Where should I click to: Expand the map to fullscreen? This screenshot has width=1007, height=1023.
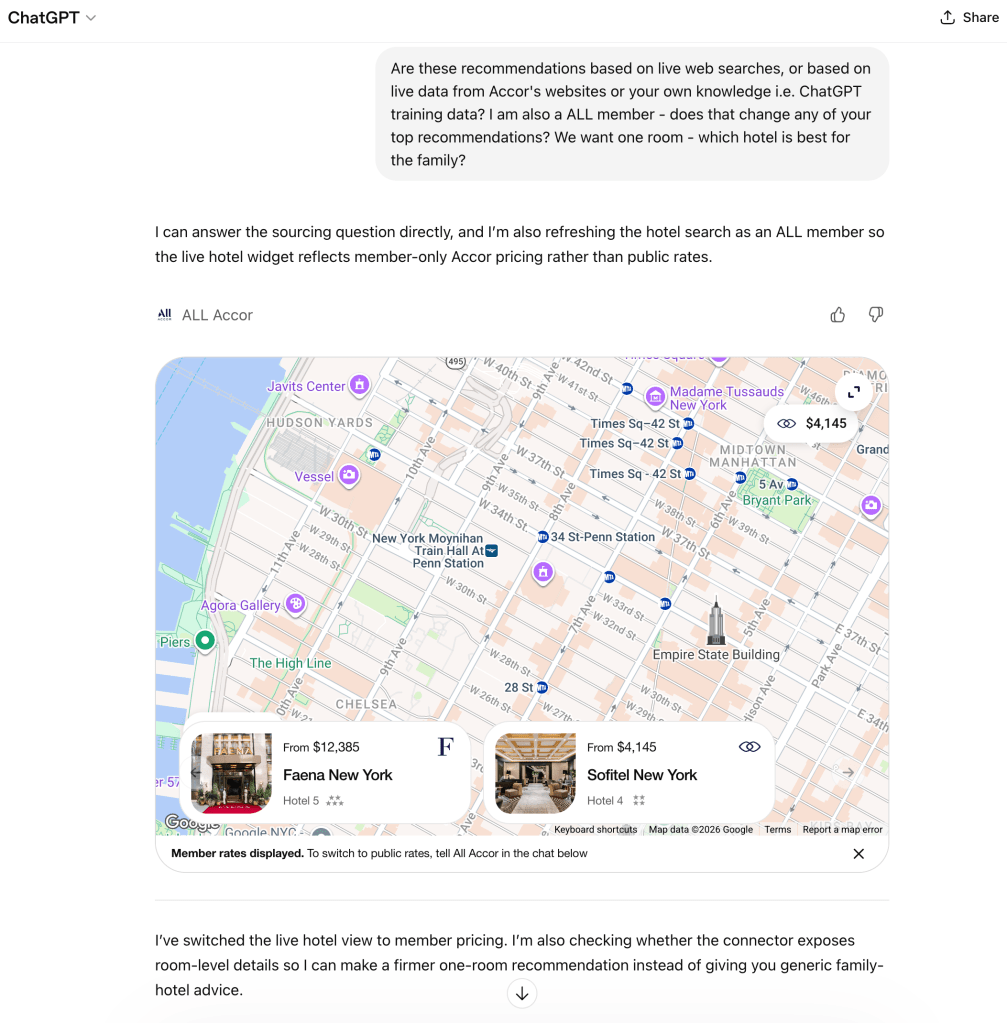pos(854,393)
